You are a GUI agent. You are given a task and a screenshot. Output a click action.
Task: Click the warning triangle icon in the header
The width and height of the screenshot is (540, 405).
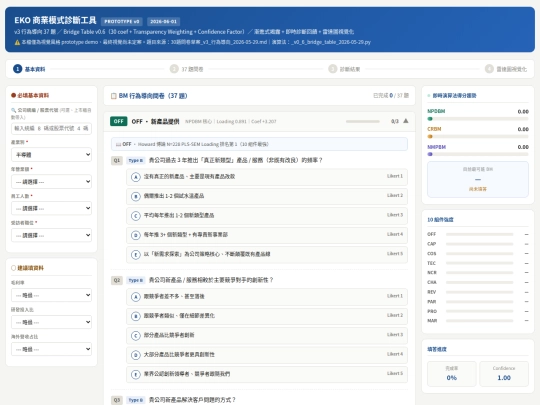click(17, 42)
